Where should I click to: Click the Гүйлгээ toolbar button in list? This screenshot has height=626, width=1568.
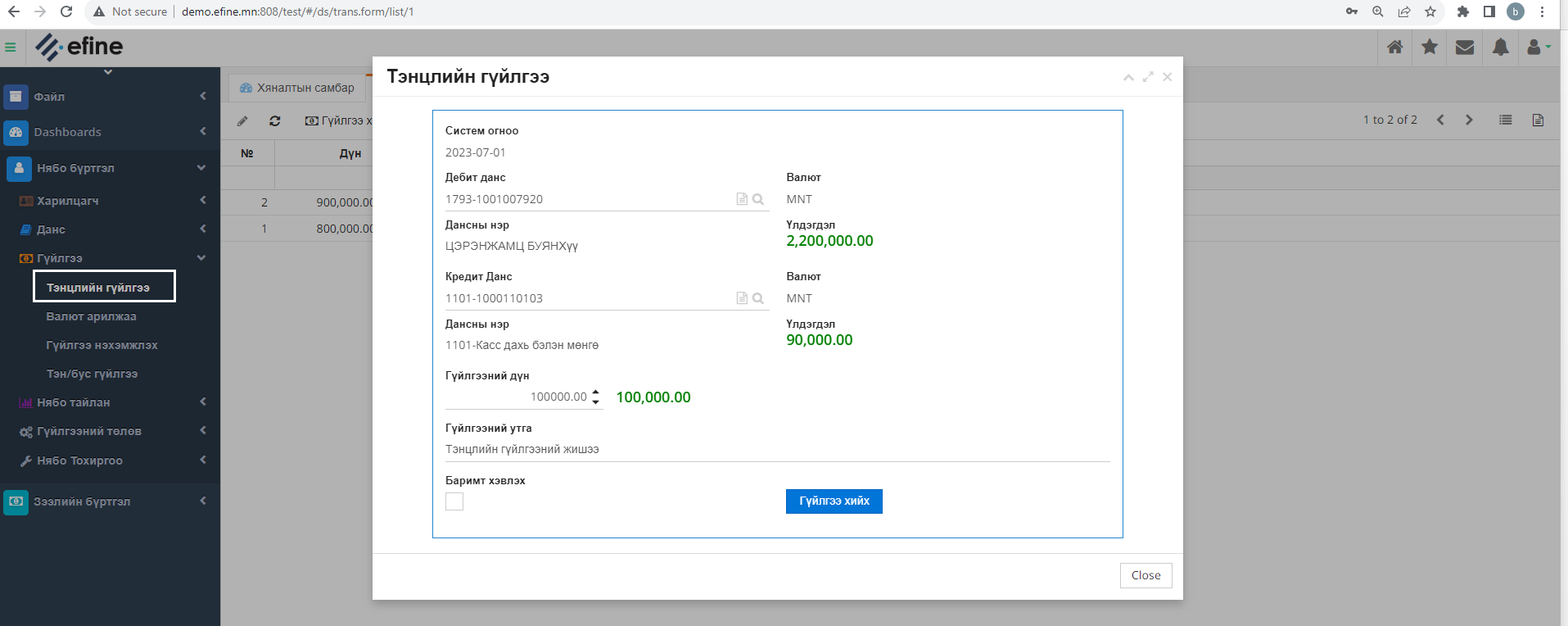pos(338,120)
